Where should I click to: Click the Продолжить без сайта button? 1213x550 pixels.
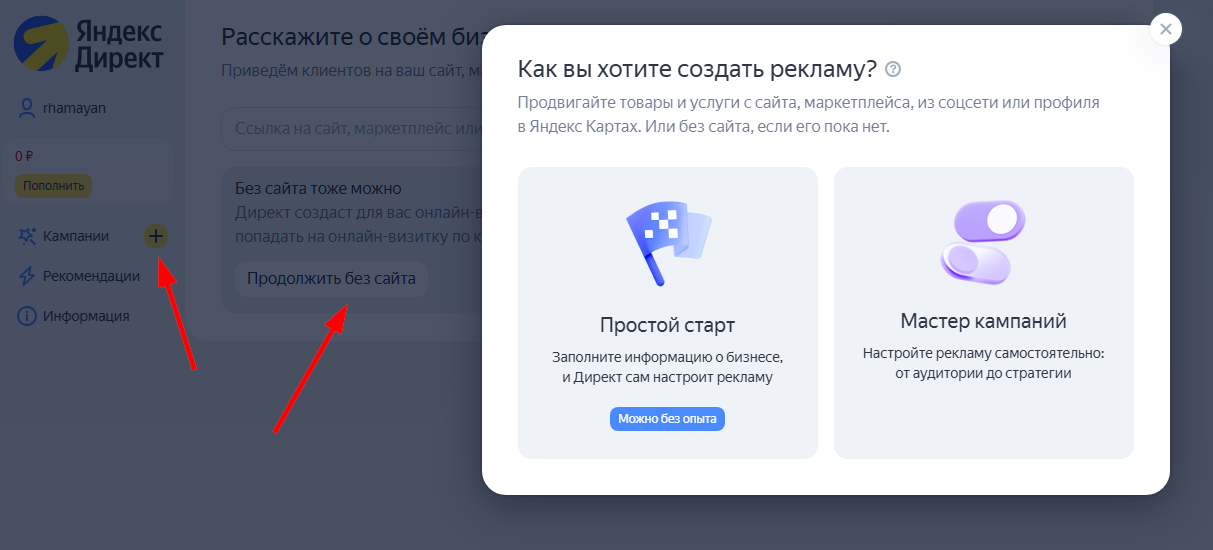[331, 279]
